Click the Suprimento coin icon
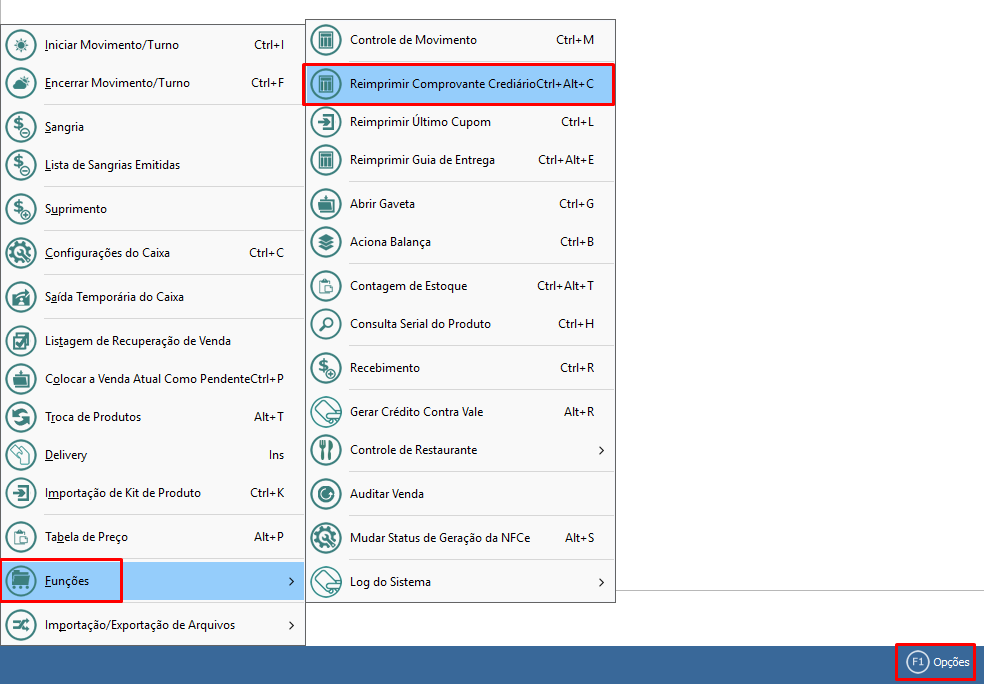This screenshot has width=984, height=684. (21, 209)
